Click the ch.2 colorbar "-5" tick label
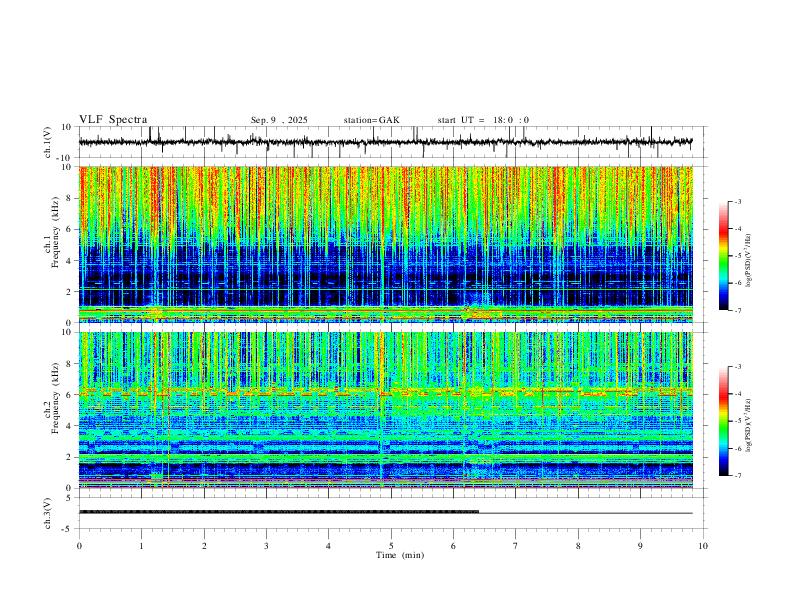This screenshot has width=792, height=612. [x=738, y=421]
